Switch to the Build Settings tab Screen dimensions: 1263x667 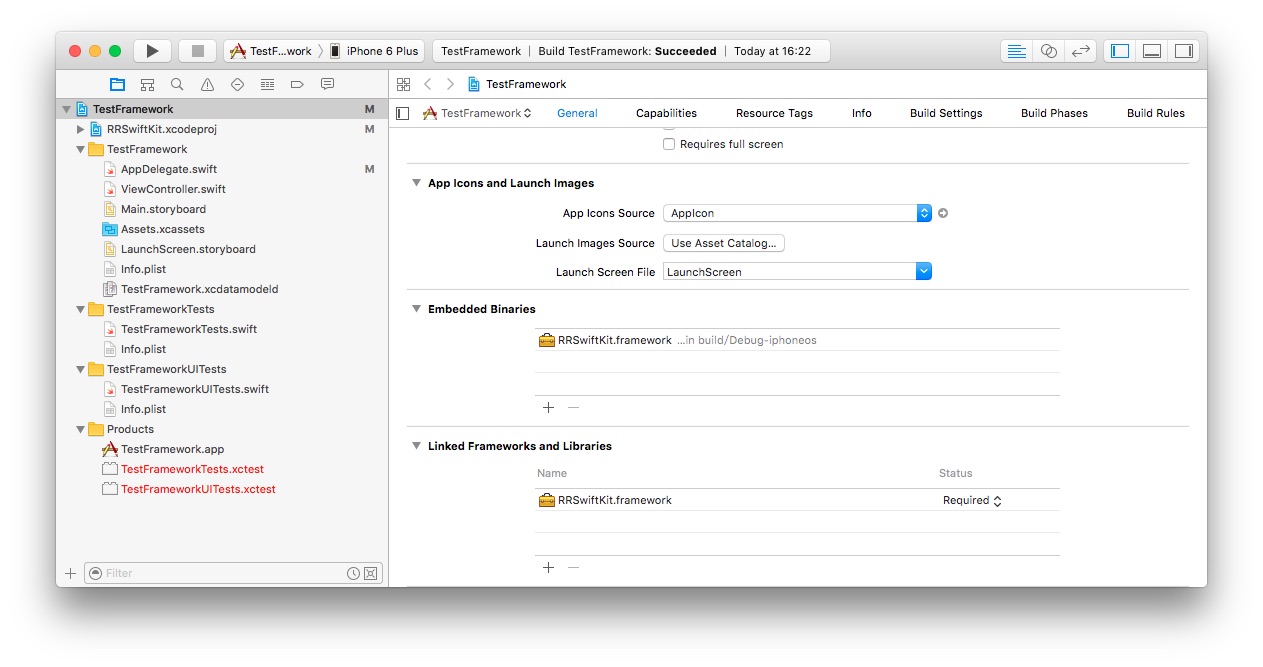(946, 113)
